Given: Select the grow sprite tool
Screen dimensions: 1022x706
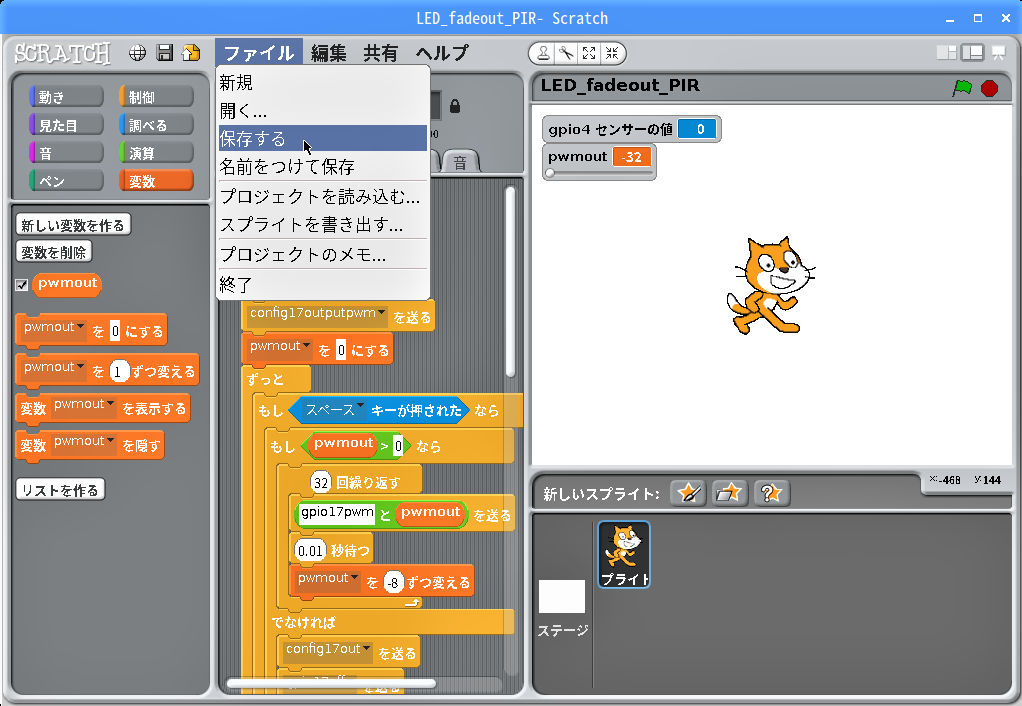Looking at the screenshot, I should click(x=589, y=53).
